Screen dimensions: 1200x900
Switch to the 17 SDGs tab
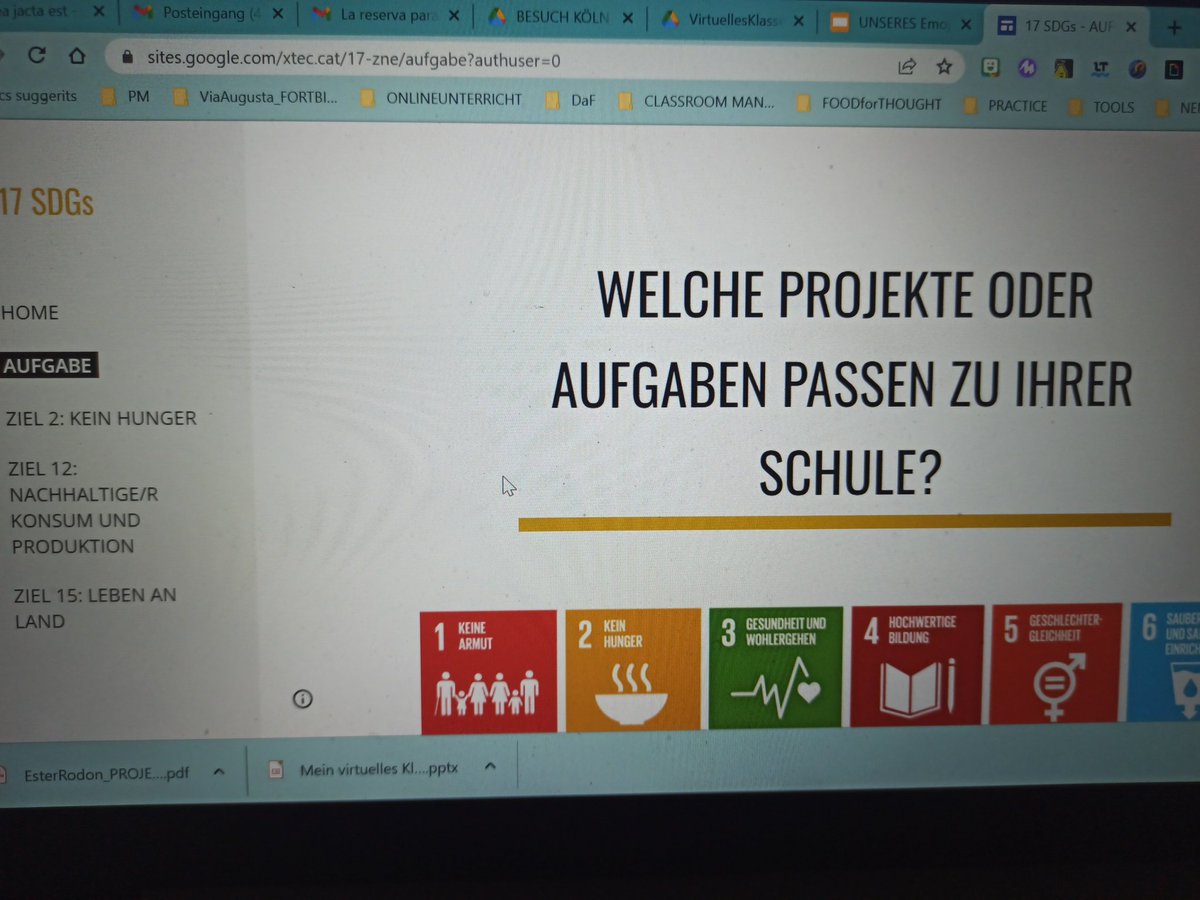[1065, 26]
